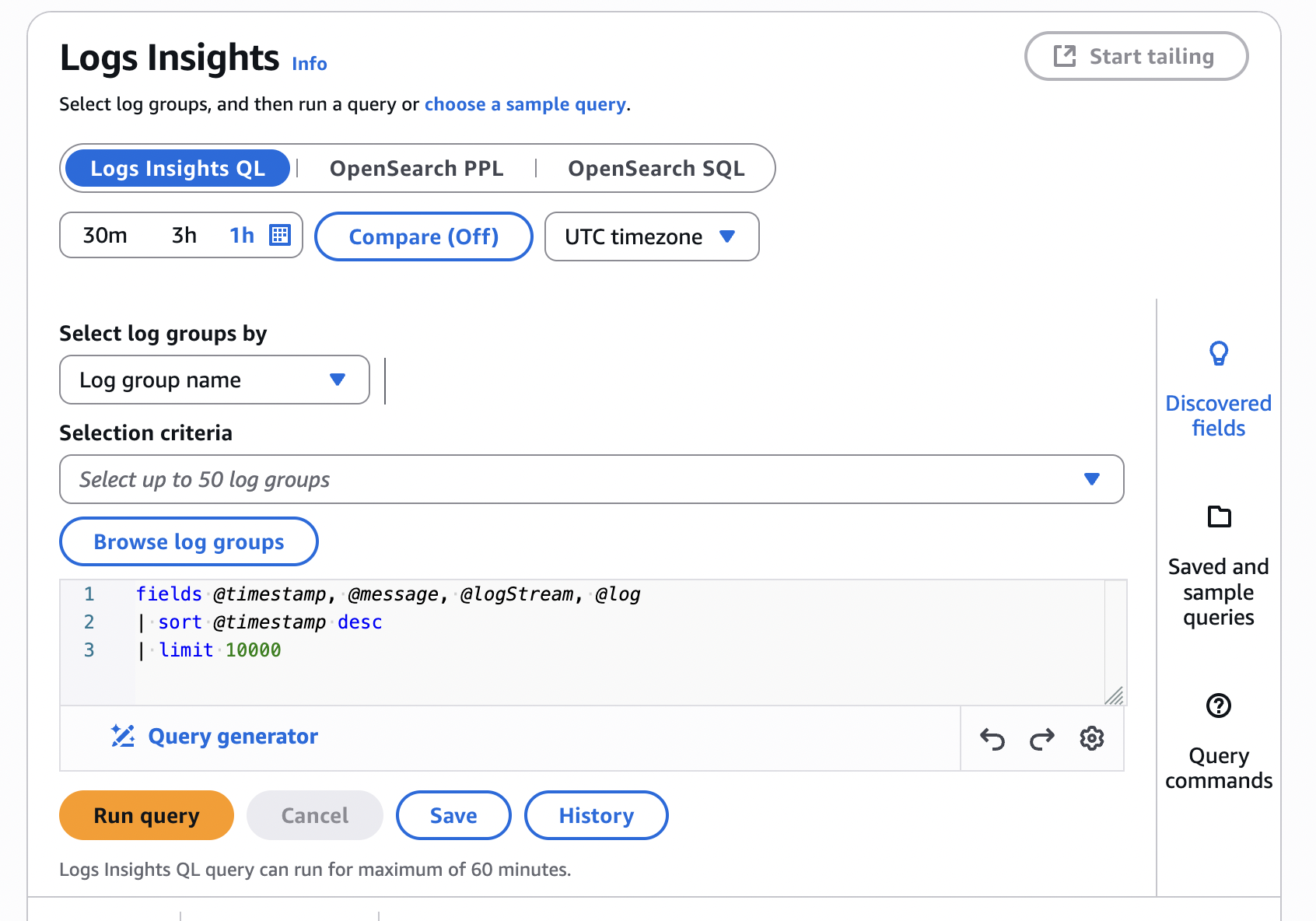Click the Run query button
1316x921 pixels.
click(x=146, y=815)
